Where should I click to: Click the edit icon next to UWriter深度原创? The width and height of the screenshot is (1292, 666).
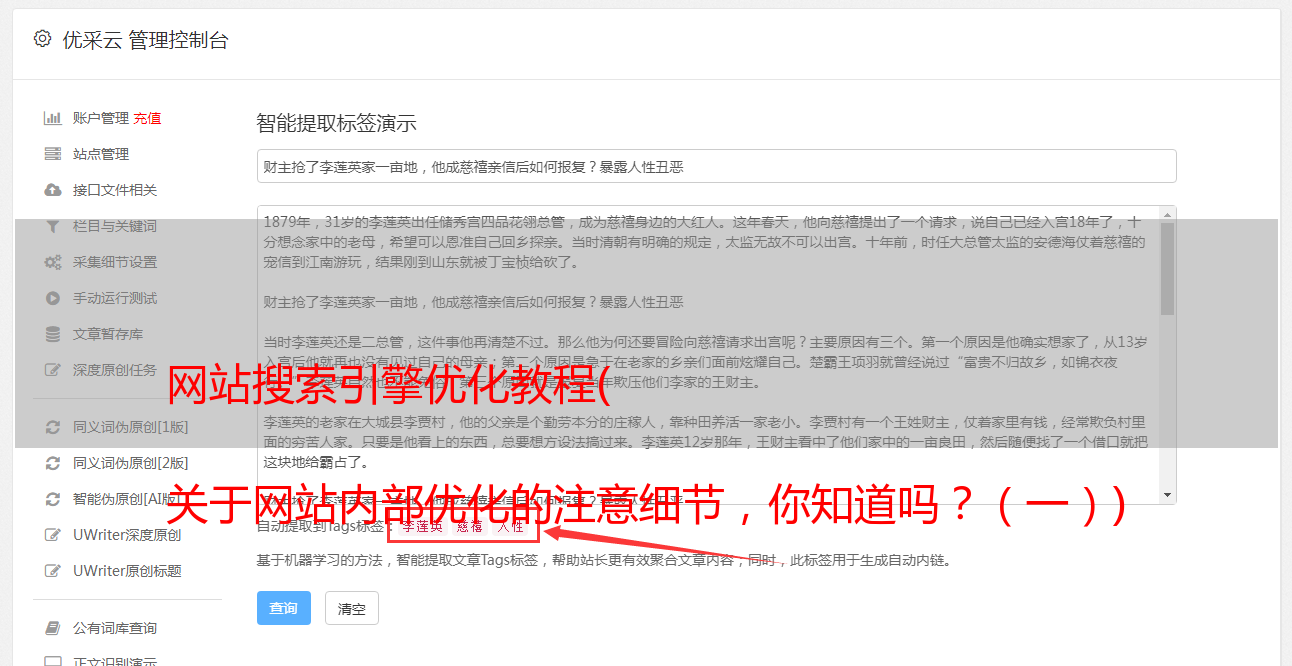(x=53, y=535)
